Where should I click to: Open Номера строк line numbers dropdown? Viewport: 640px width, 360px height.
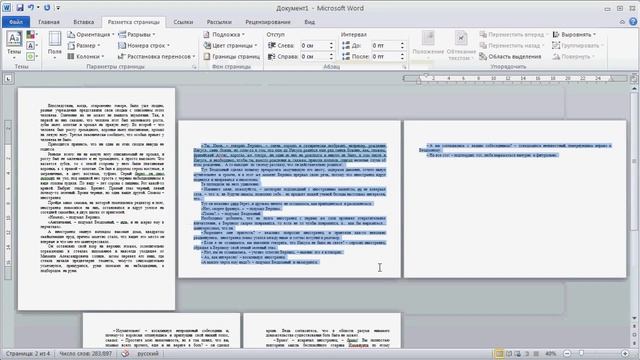[144, 46]
